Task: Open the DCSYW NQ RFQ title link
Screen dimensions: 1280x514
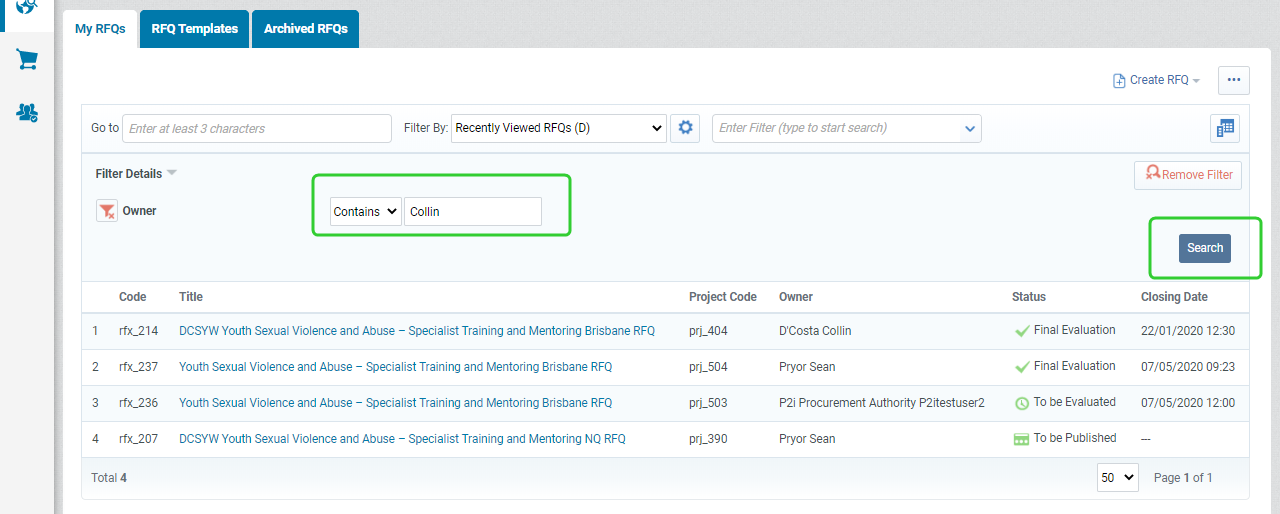Action: (x=402, y=439)
